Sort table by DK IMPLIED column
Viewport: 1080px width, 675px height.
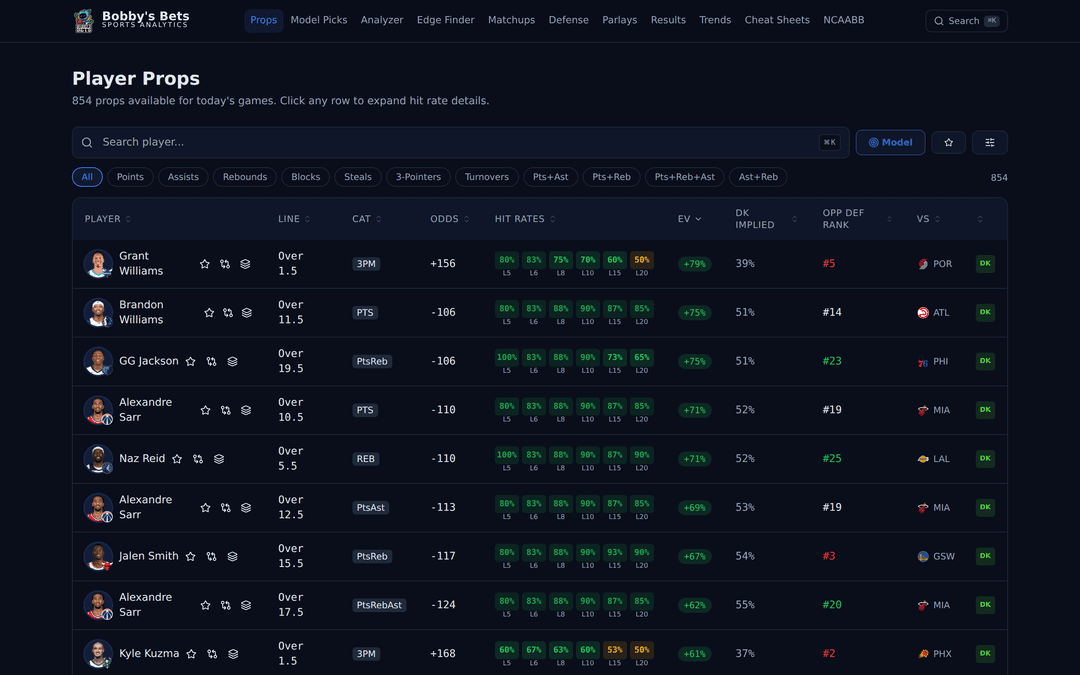tap(766, 219)
